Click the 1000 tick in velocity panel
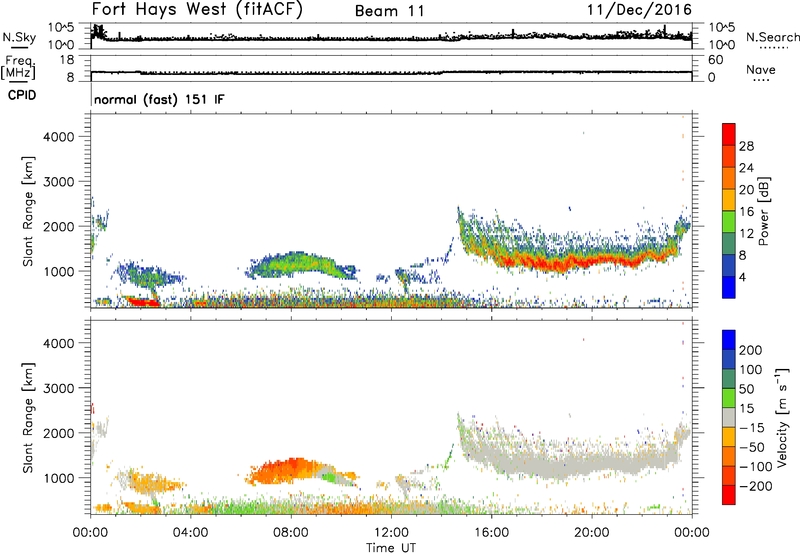The width and height of the screenshot is (800, 554). pos(59,478)
